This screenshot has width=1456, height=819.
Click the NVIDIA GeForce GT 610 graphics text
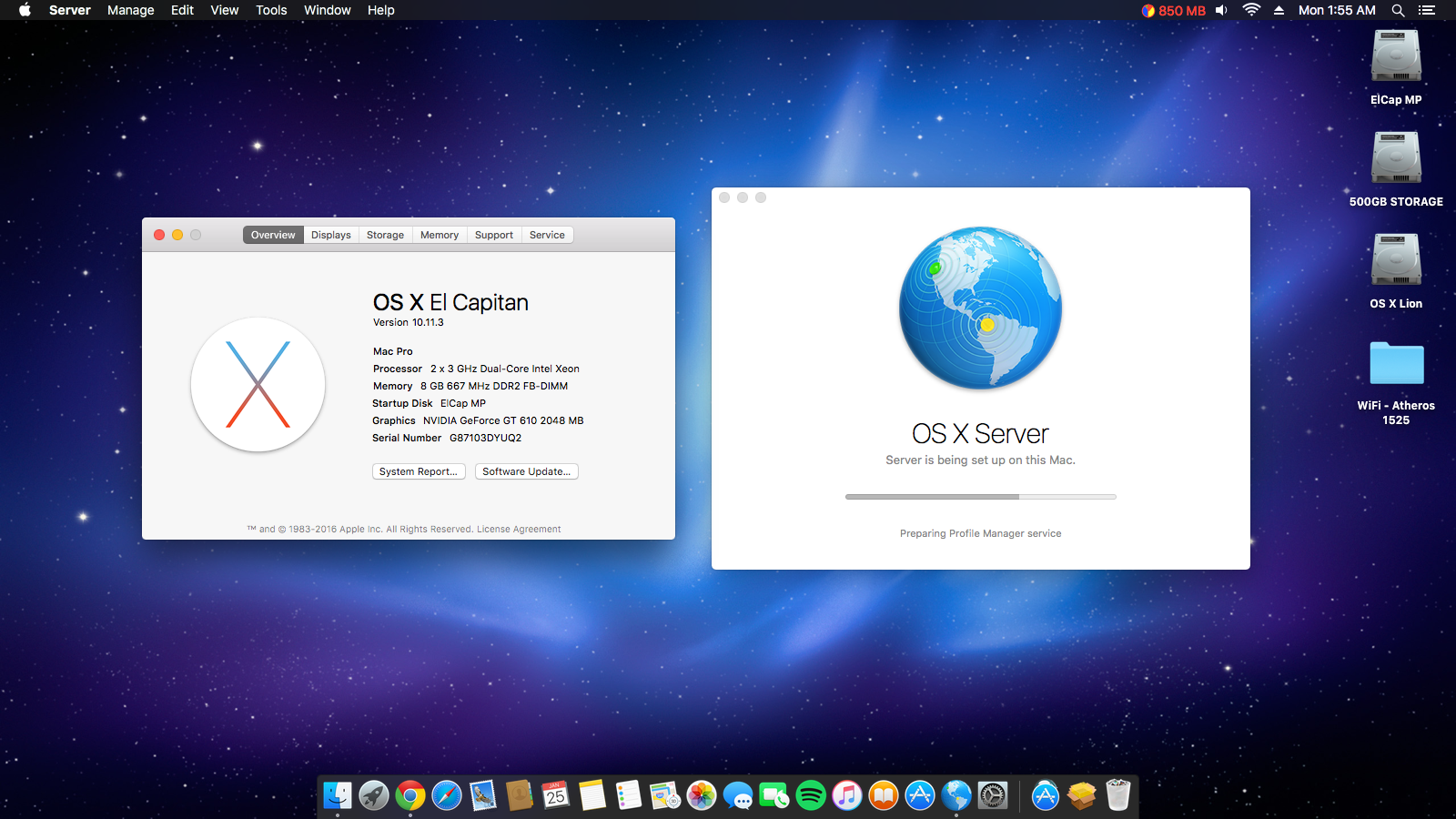pyautogui.click(x=503, y=420)
